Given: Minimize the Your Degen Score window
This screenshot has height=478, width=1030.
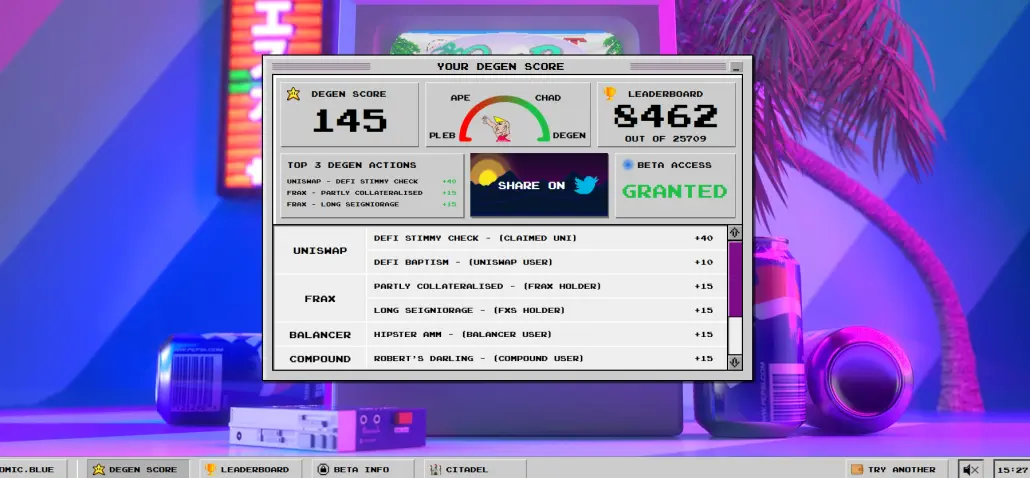Looking at the screenshot, I should 736,67.
